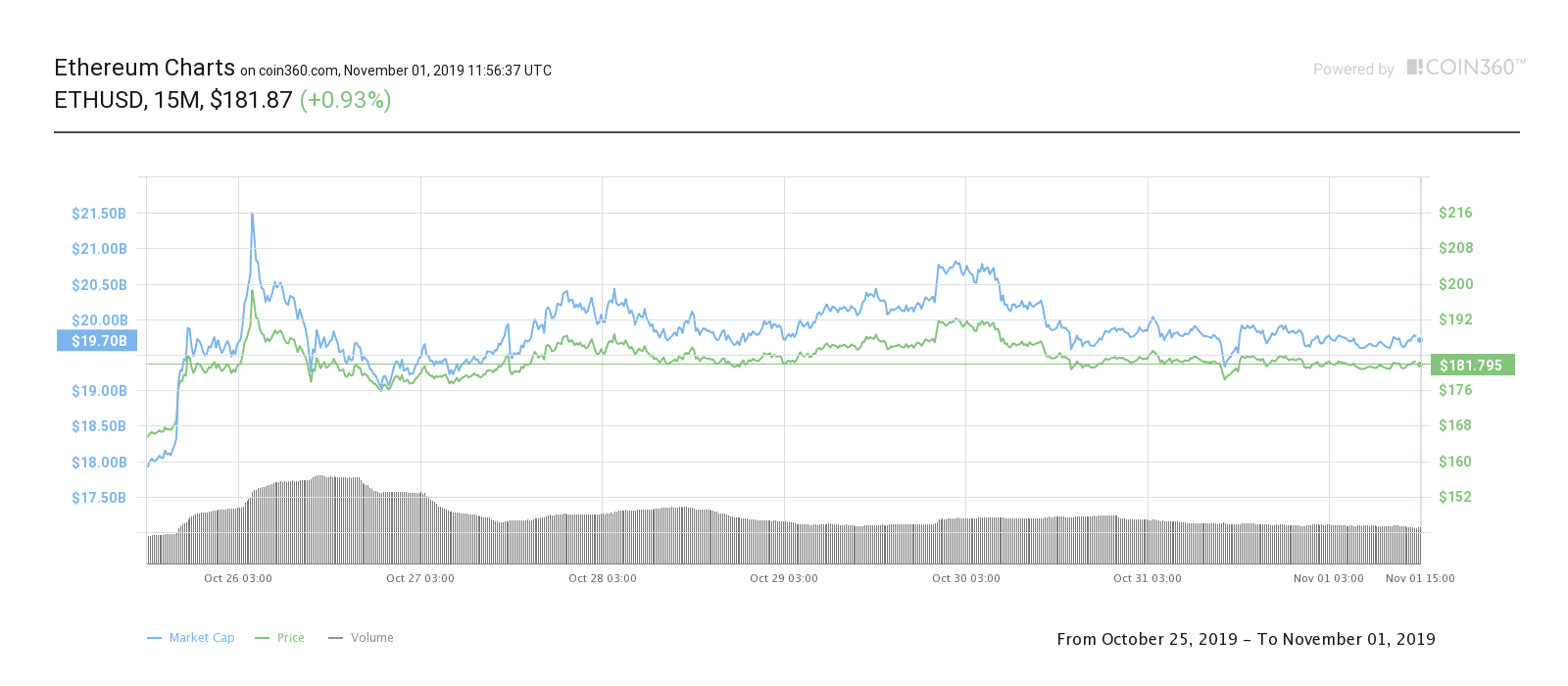Click the (+0.93%) change value

[x=345, y=100]
